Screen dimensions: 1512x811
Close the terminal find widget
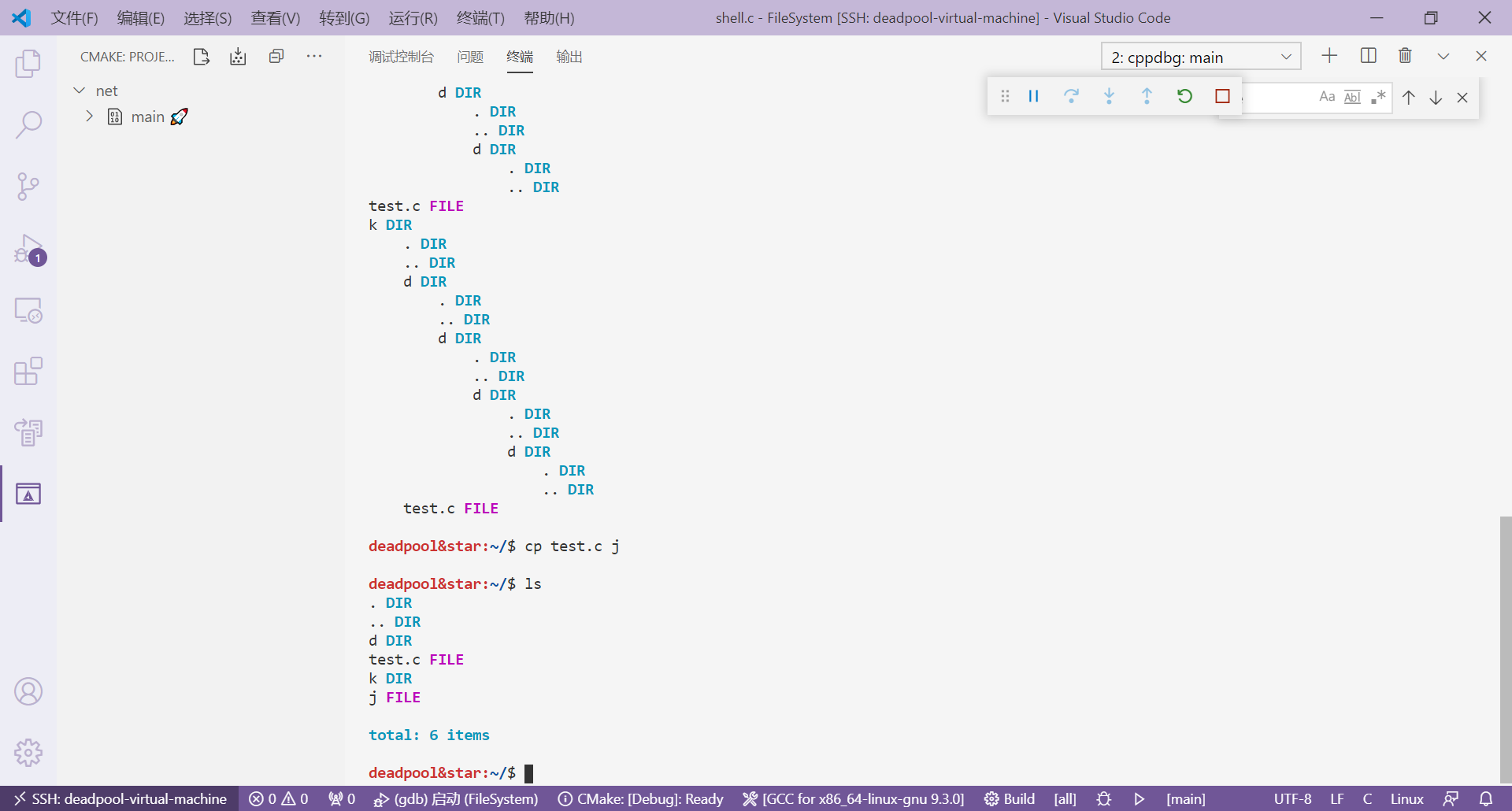pos(1462,98)
